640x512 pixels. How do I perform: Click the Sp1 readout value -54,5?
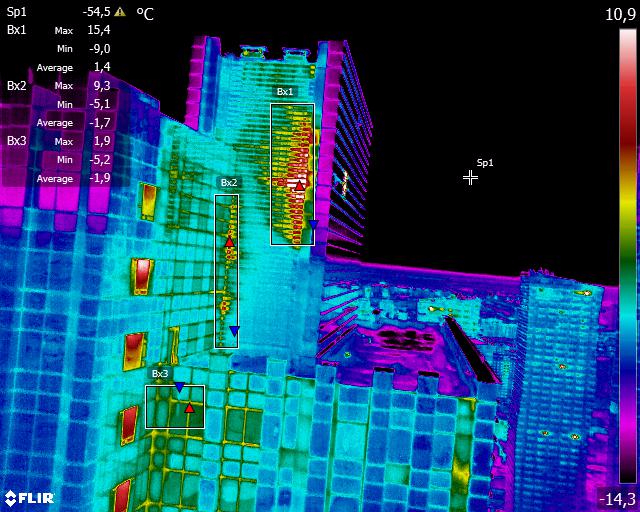[x=96, y=12]
